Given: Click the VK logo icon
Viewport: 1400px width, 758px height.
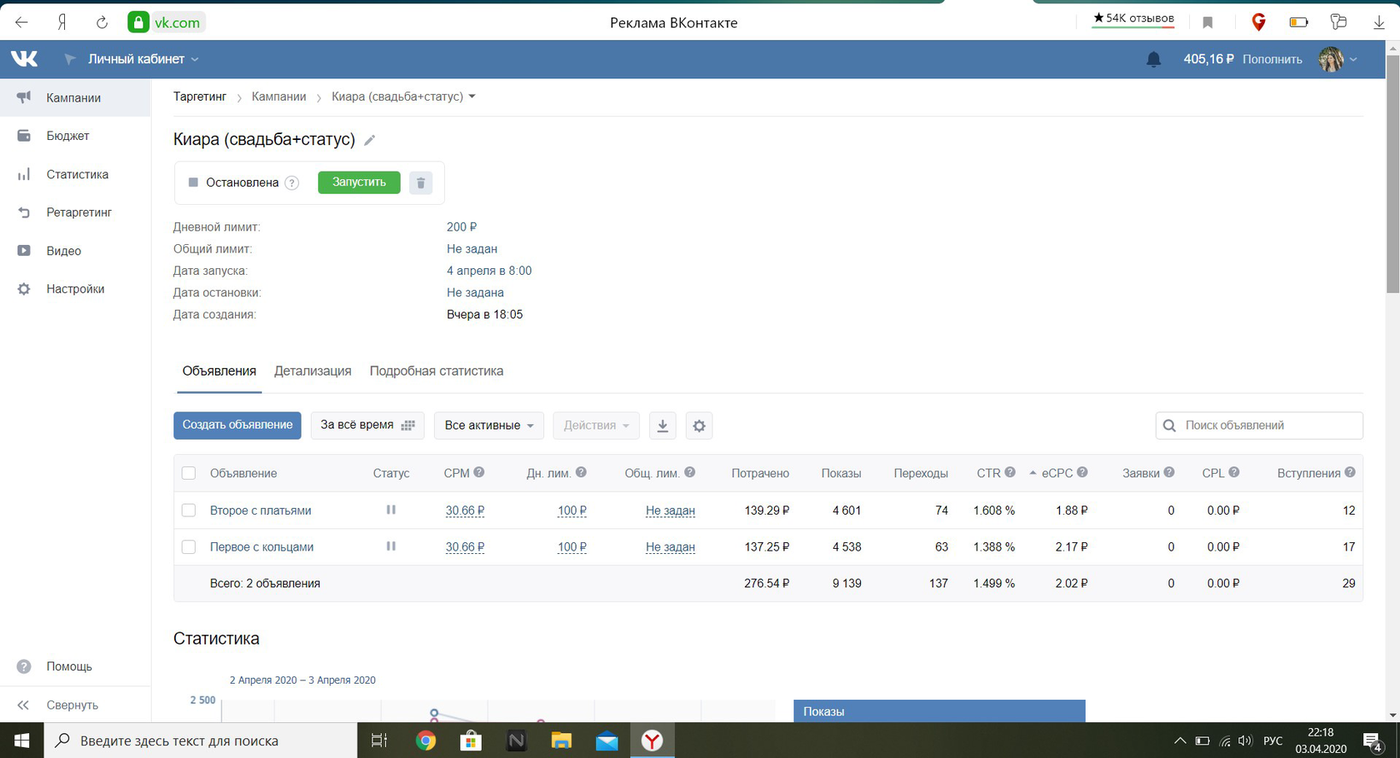Looking at the screenshot, I should (24, 59).
